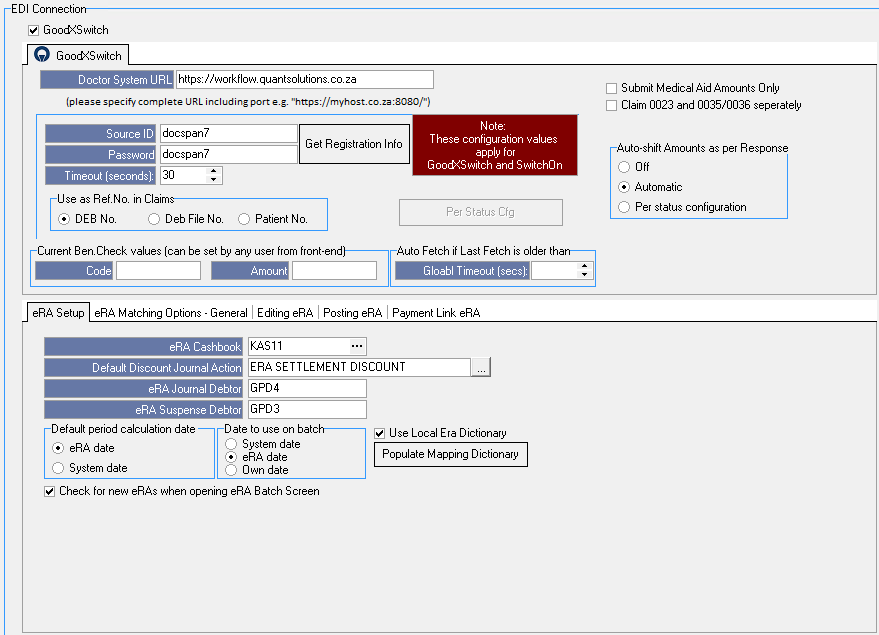The image size is (879, 635).
Task: Click the Password label
Action: 100,155
